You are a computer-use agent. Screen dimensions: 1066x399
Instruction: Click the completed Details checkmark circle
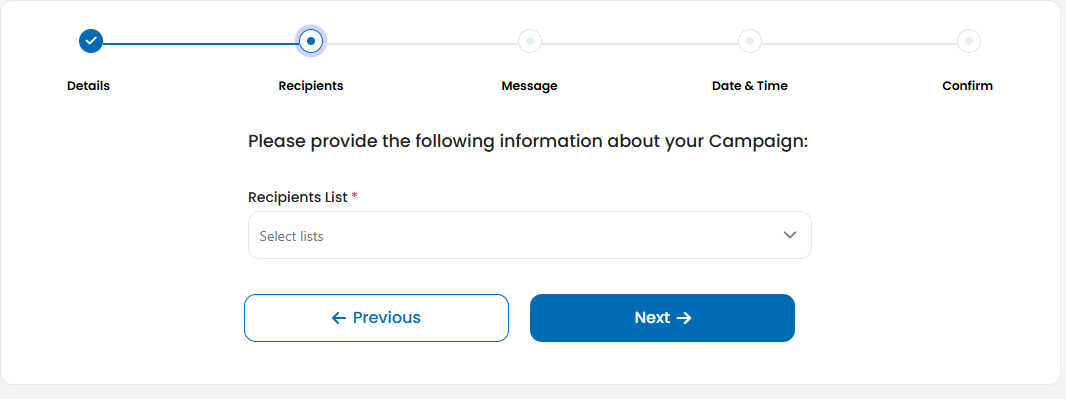click(90, 41)
